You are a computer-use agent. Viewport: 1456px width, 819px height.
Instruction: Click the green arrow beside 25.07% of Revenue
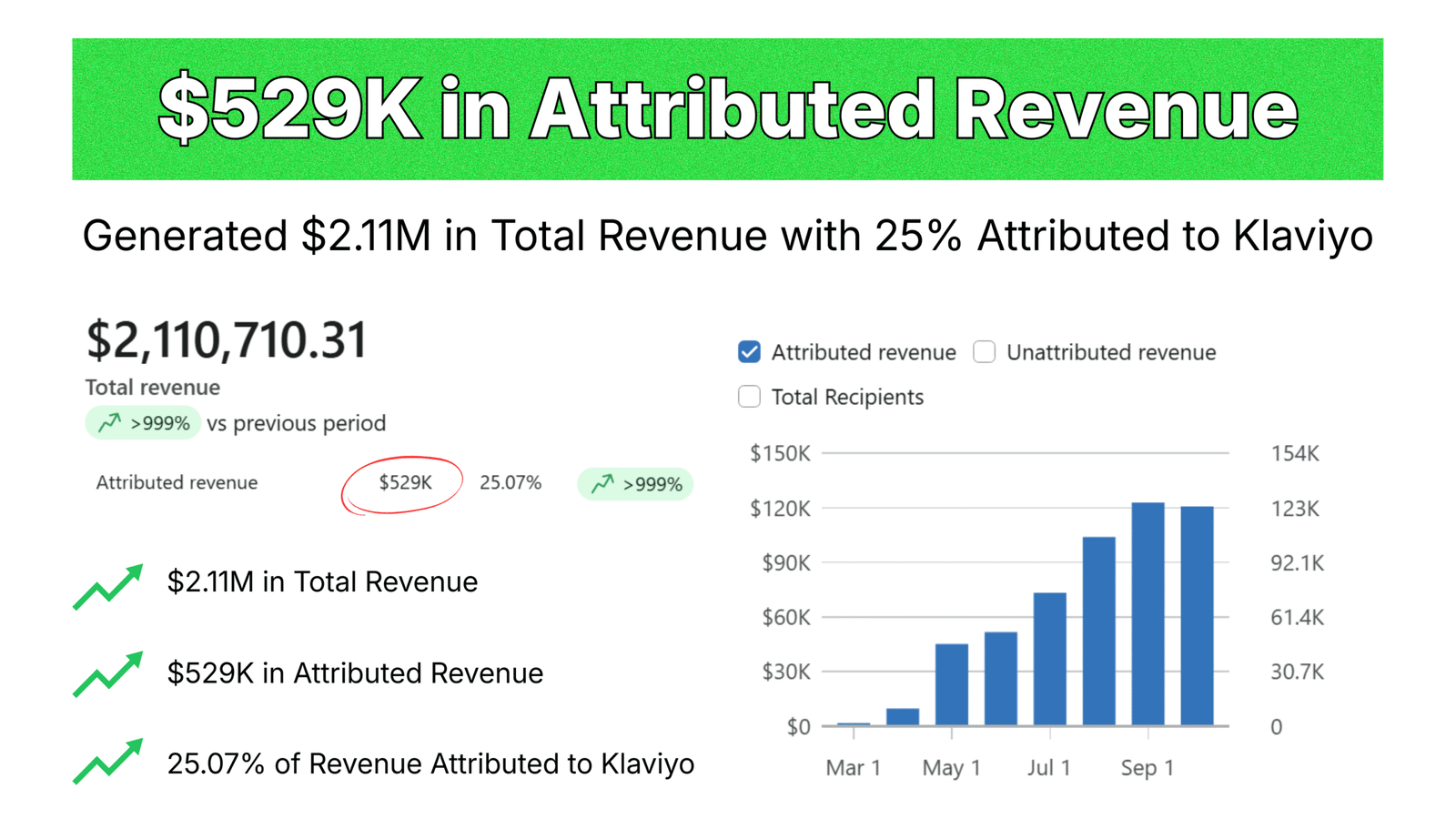108,761
